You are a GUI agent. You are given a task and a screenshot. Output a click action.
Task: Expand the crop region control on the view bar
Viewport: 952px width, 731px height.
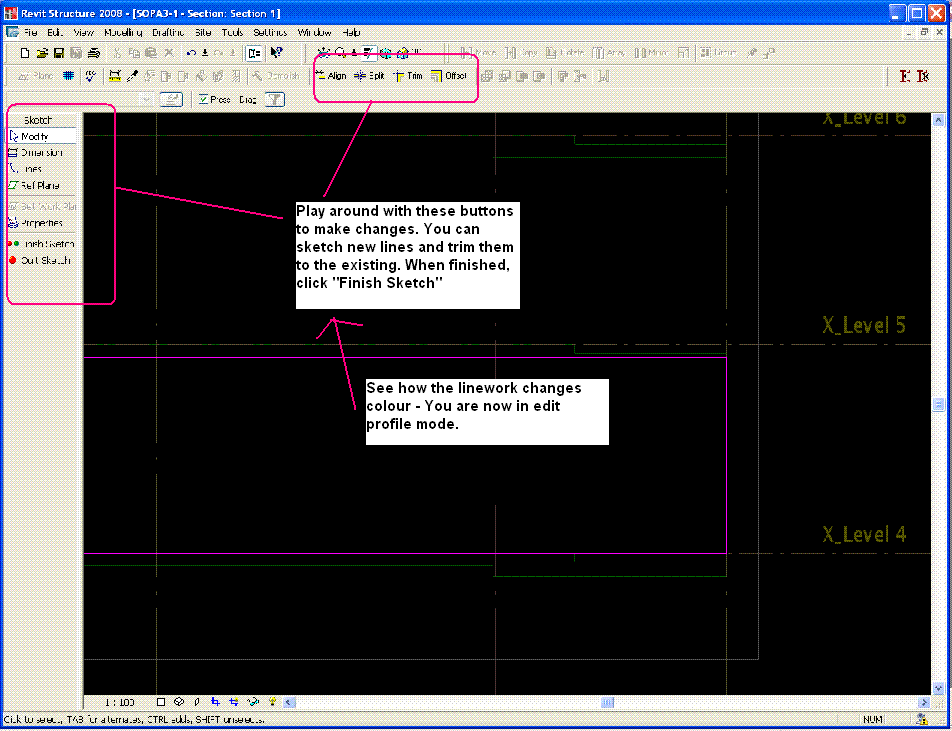pyautogui.click(x=233, y=701)
